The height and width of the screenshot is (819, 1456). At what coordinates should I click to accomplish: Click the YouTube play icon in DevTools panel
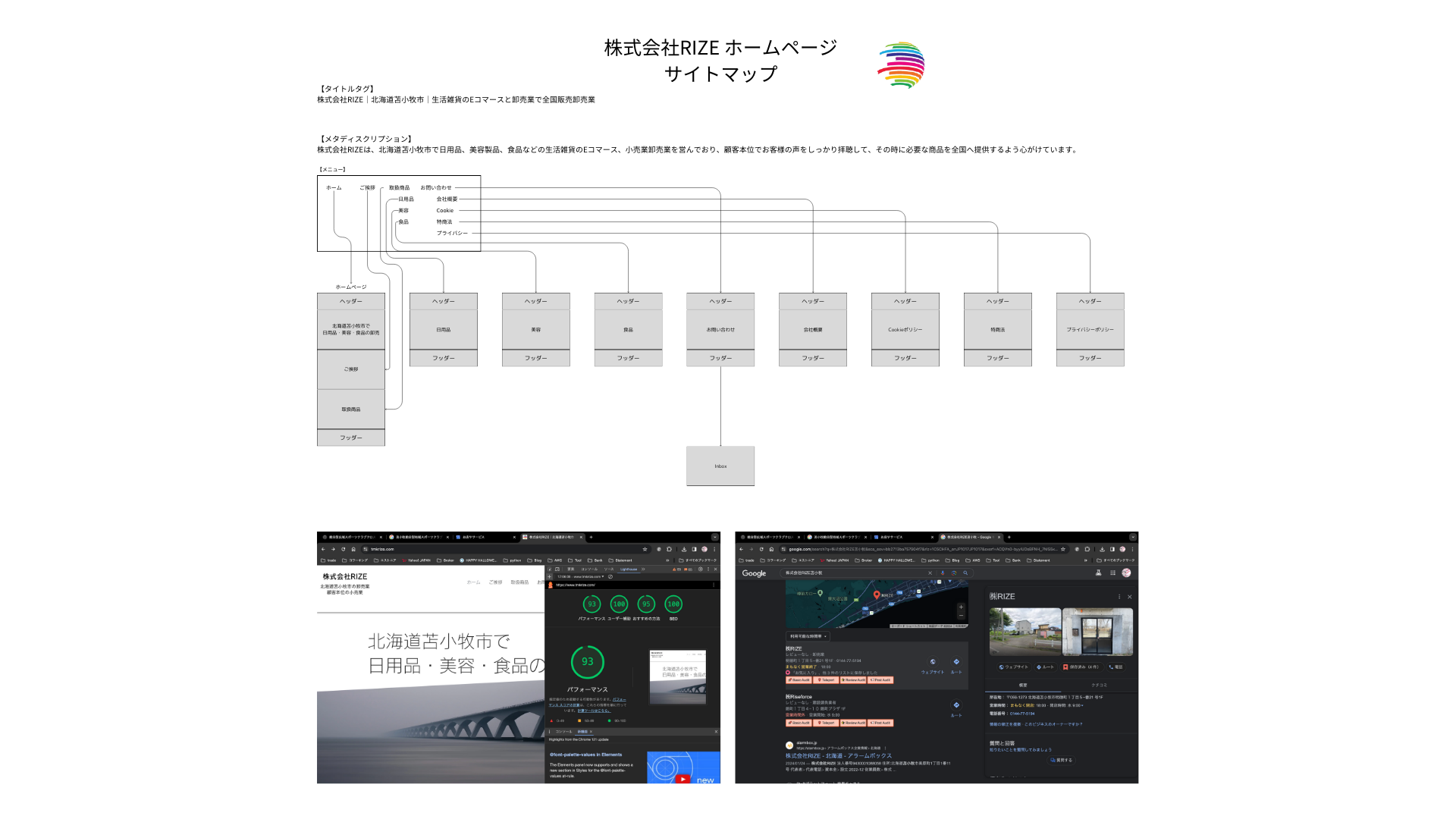point(682,779)
